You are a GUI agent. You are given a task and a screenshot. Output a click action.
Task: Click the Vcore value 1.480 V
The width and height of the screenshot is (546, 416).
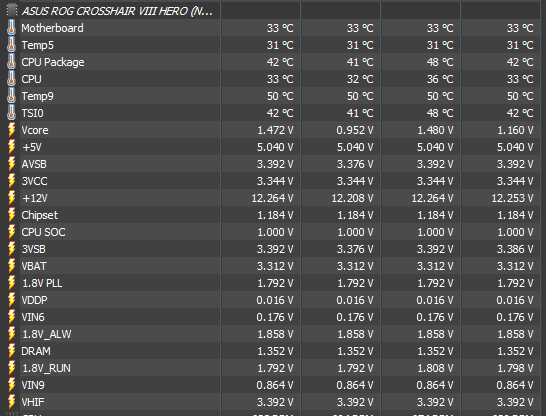click(x=435, y=130)
